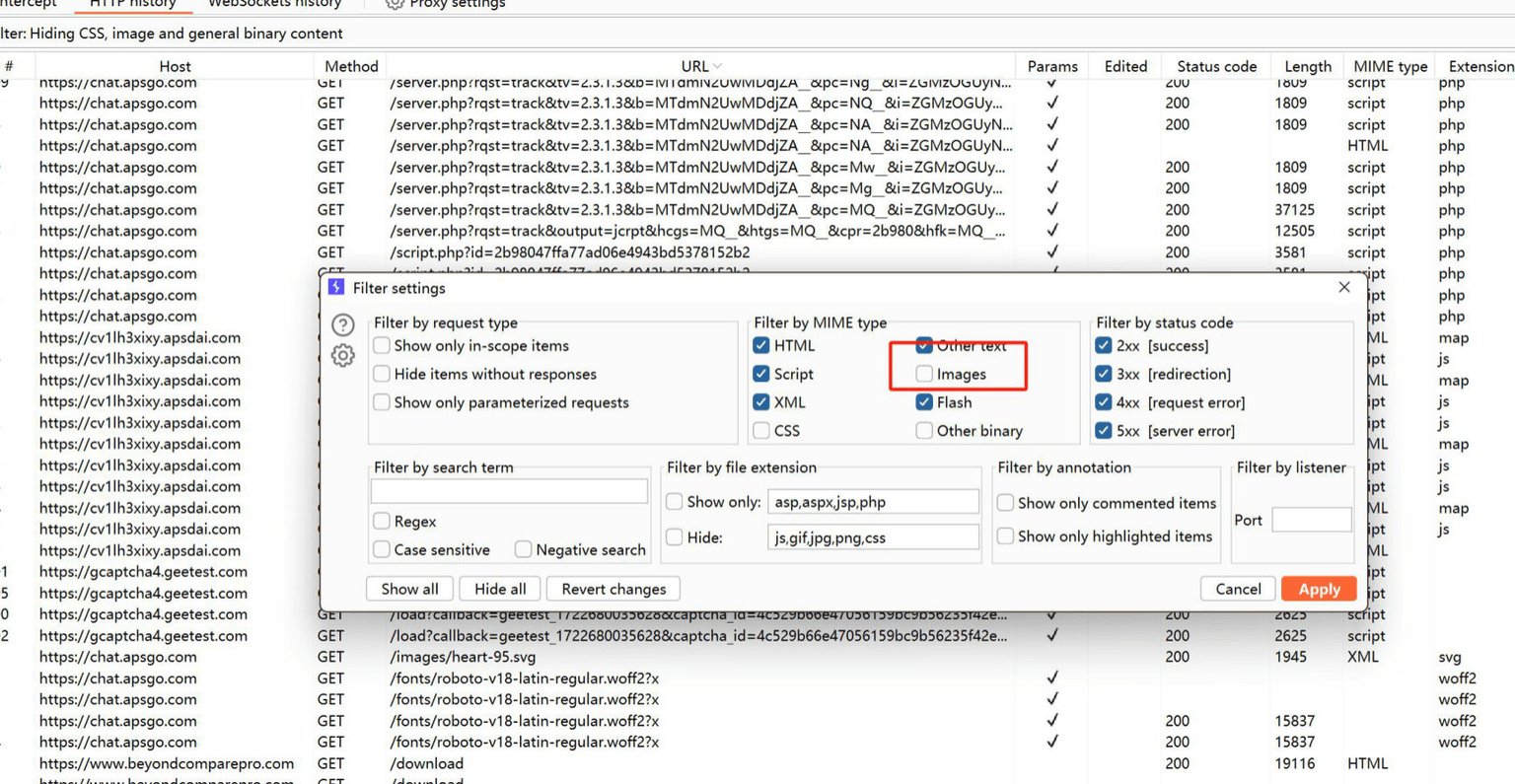Uncheck the Script MIME type
The image size is (1515, 784).
(761, 374)
